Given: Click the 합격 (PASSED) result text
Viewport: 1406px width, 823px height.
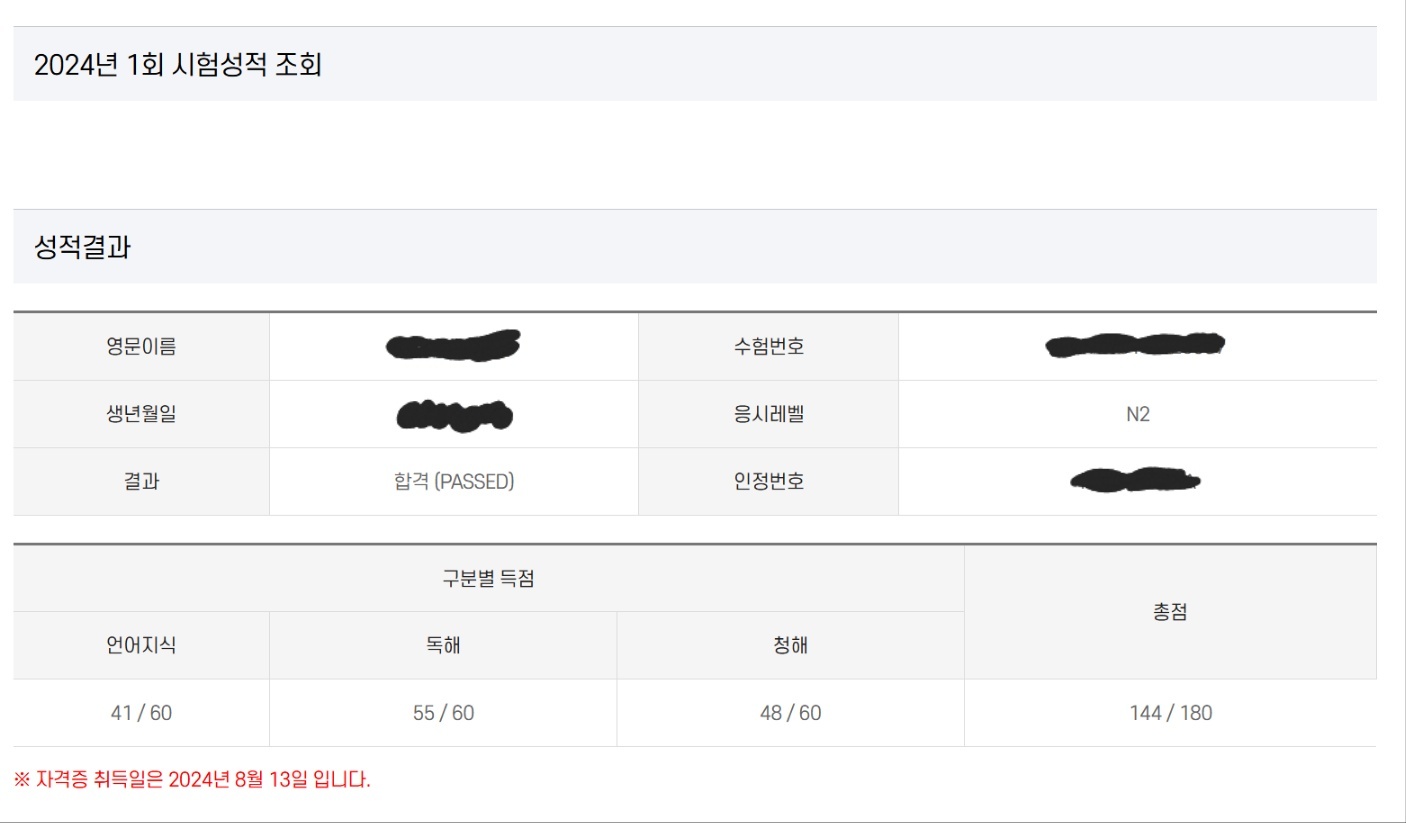Looking at the screenshot, I should [x=453, y=482].
